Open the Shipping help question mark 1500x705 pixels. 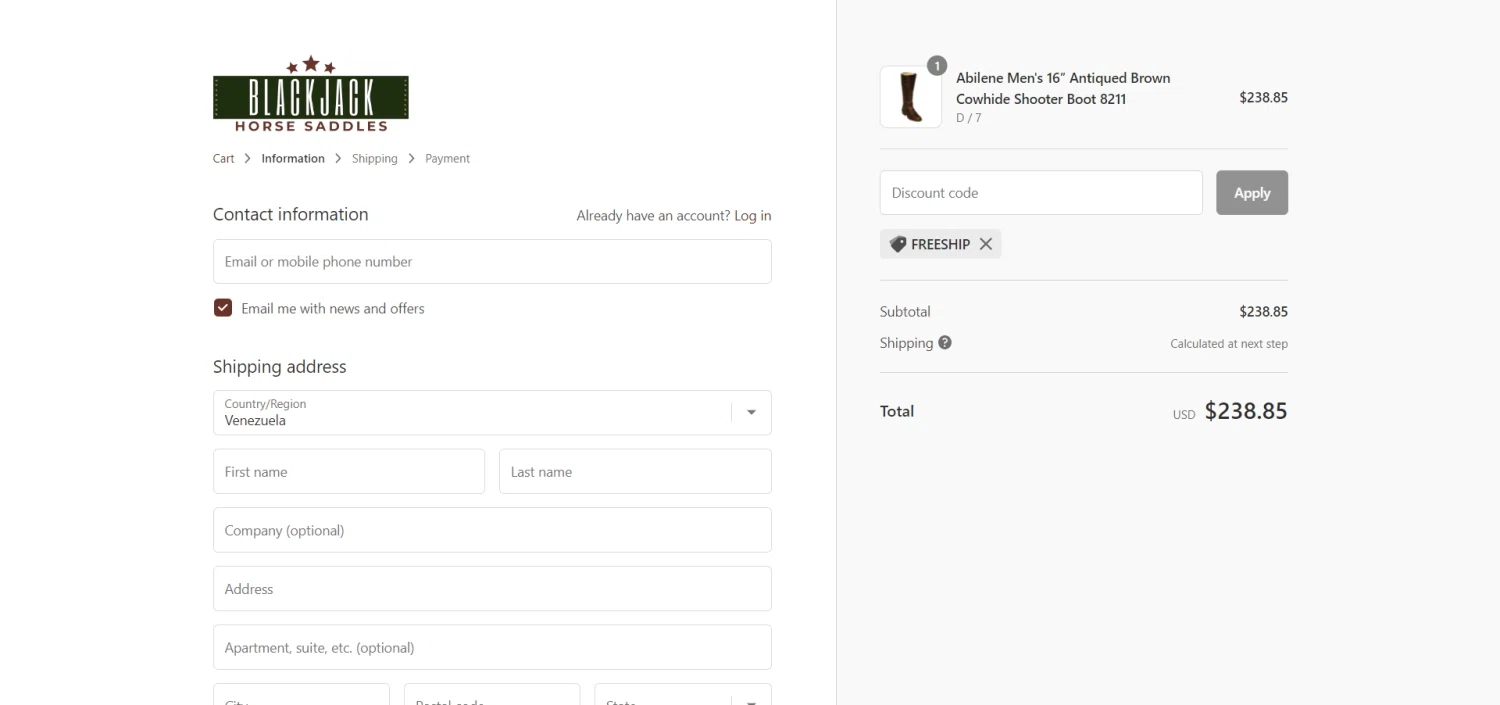[x=945, y=342]
